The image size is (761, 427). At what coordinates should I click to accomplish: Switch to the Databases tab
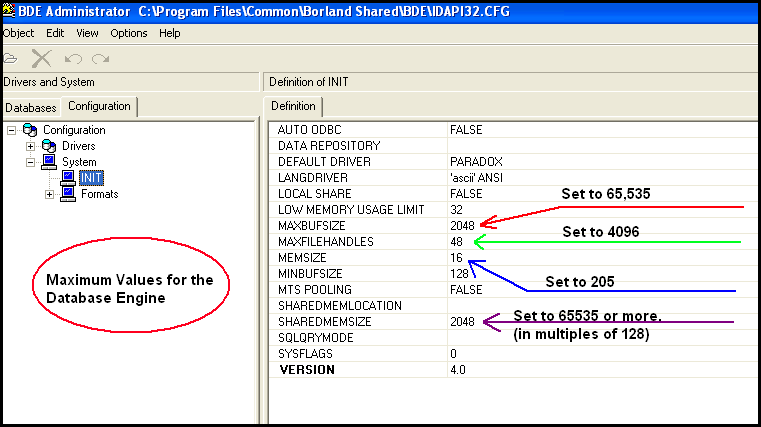pyautogui.click(x=31, y=107)
